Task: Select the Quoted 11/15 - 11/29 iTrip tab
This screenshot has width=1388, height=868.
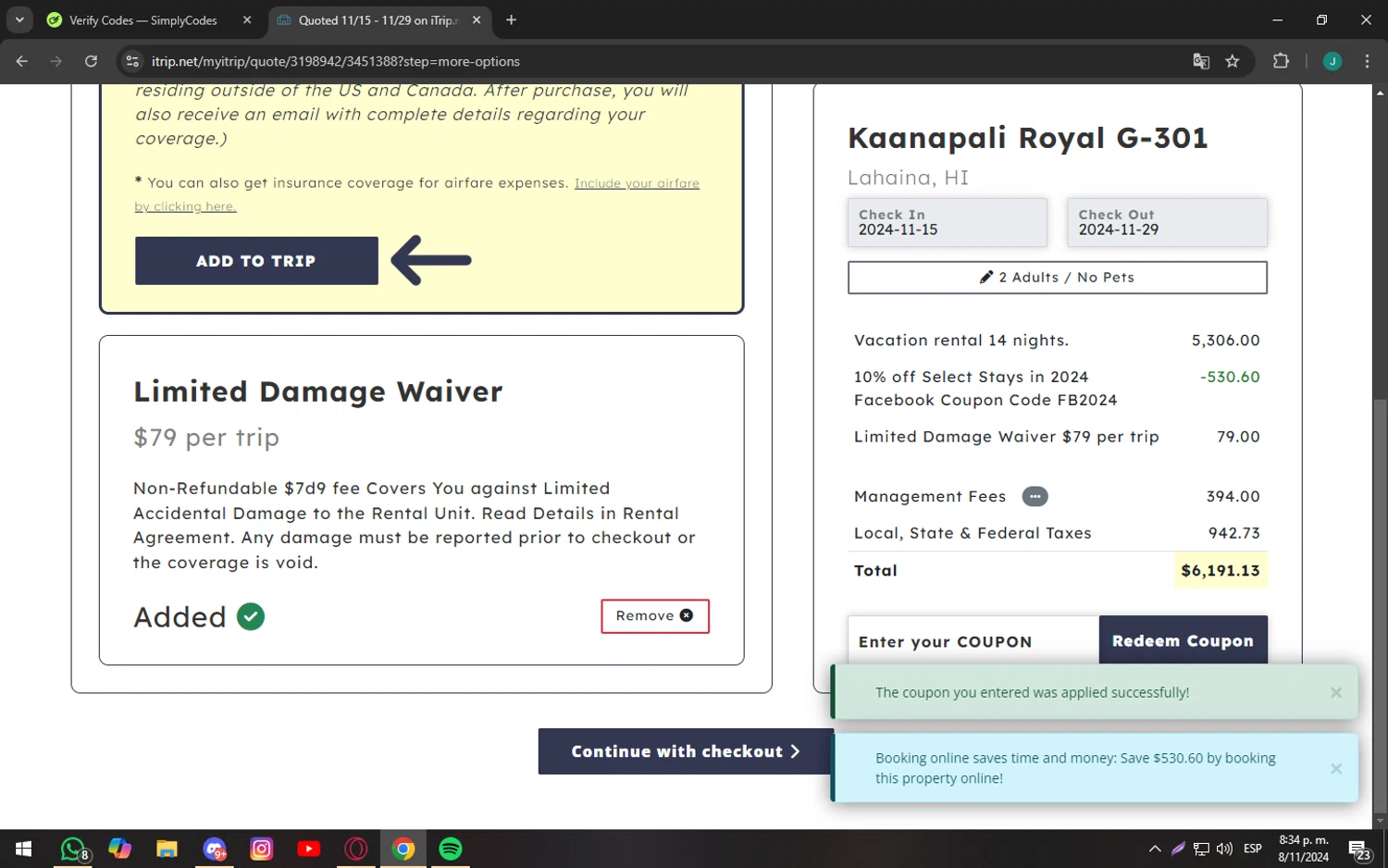Action: click(x=378, y=20)
